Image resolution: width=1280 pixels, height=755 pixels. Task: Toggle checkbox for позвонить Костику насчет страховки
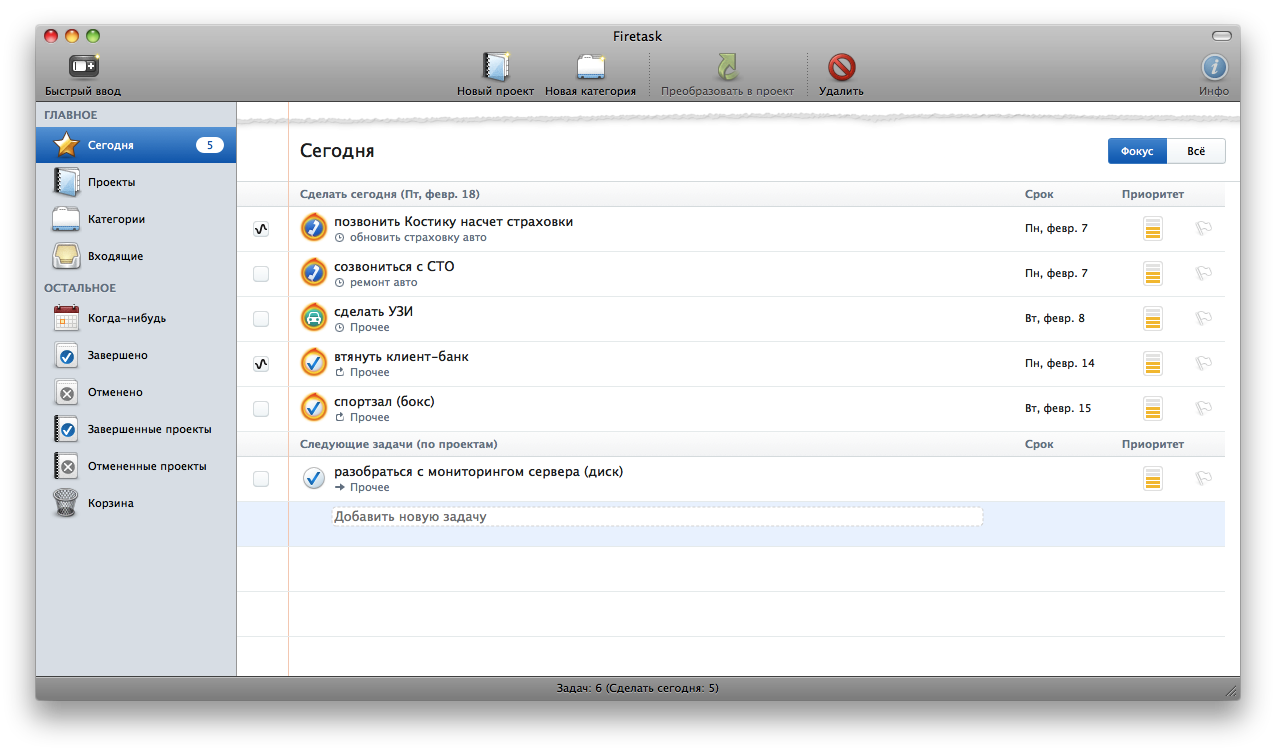click(x=261, y=229)
